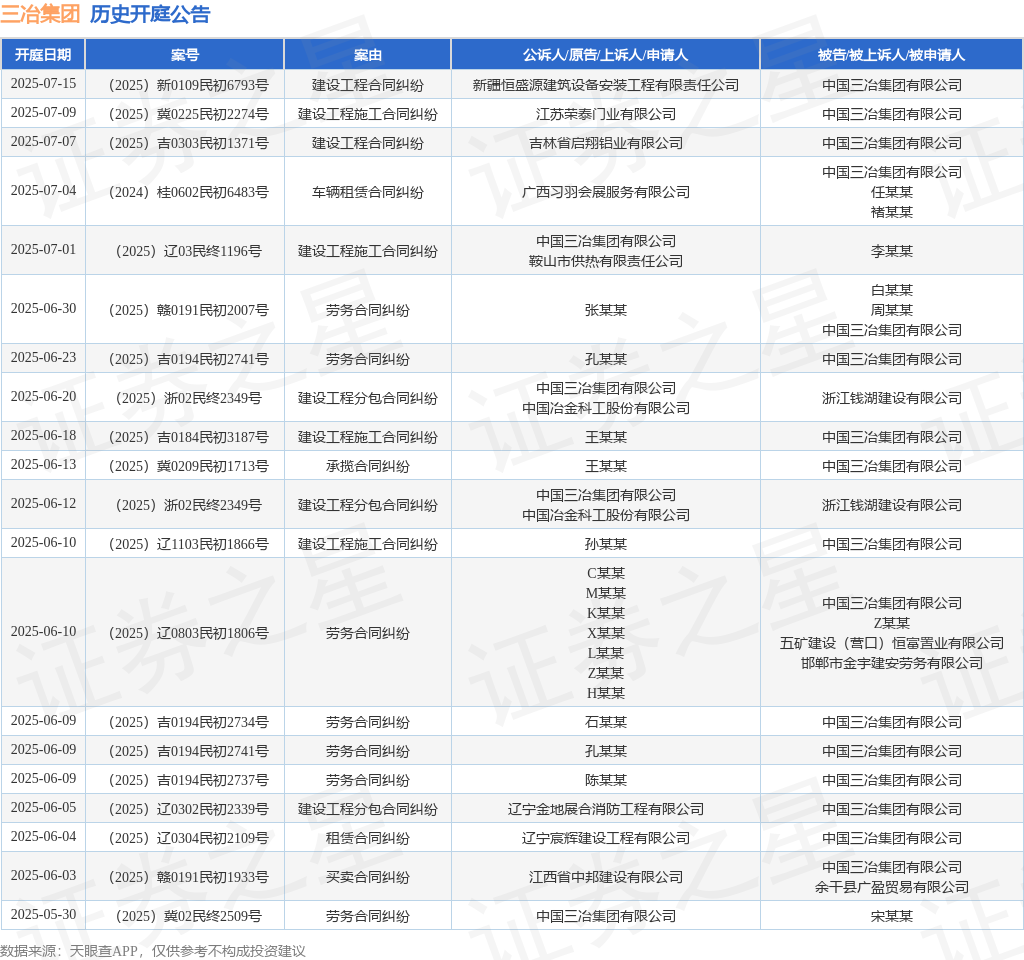This screenshot has height=960, width=1024.
Task: Click 五矿建设(营口)恒富置业有限公司 defendant
Action: (x=891, y=643)
